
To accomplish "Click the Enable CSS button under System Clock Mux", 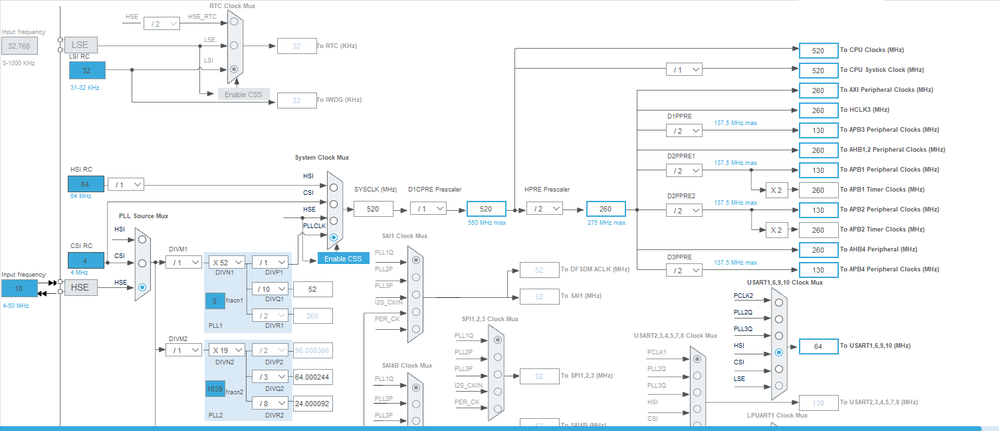I will [343, 258].
